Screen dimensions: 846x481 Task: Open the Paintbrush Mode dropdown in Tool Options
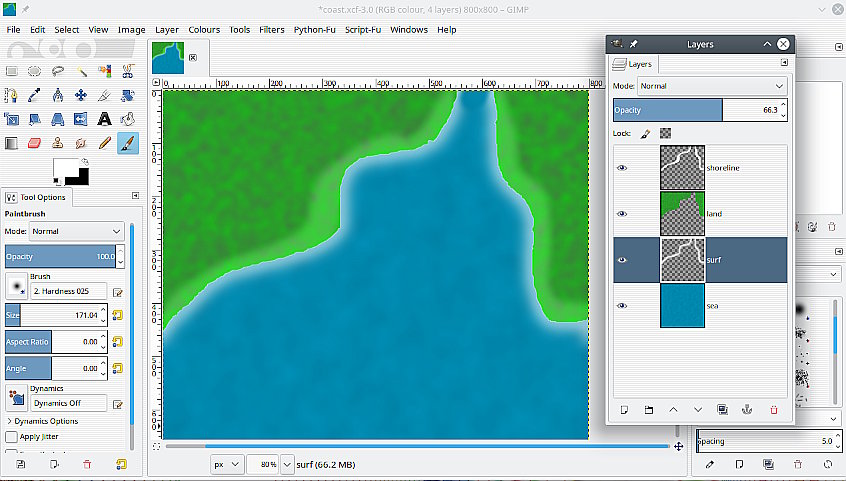point(77,231)
